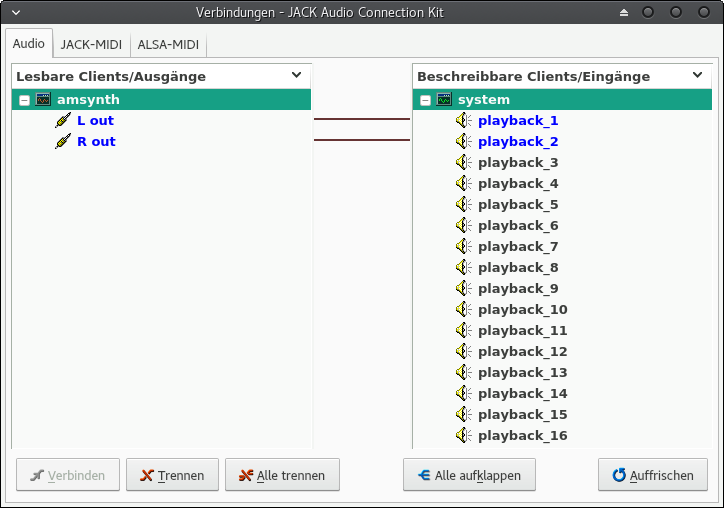The image size is (724, 508).
Task: Open the window menu arrow in title bar
Action: [x=16, y=12]
